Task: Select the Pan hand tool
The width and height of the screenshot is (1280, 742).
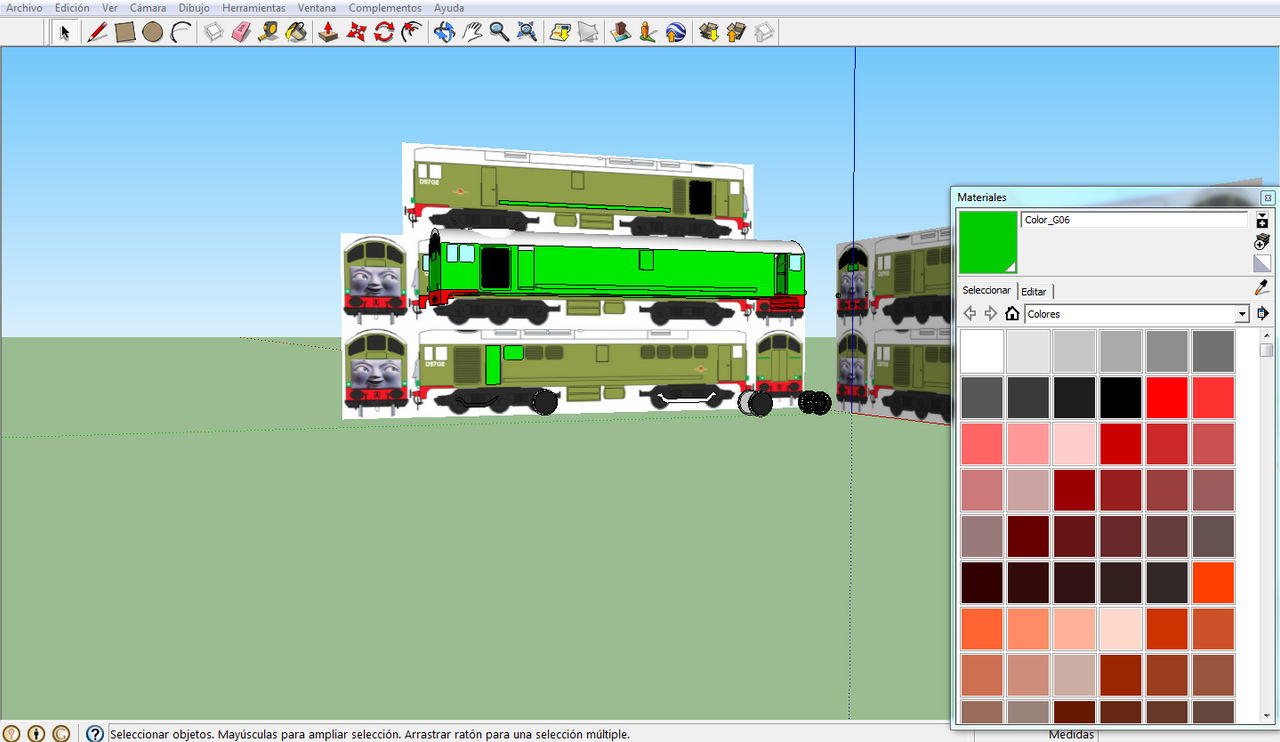Action: pyautogui.click(x=470, y=31)
